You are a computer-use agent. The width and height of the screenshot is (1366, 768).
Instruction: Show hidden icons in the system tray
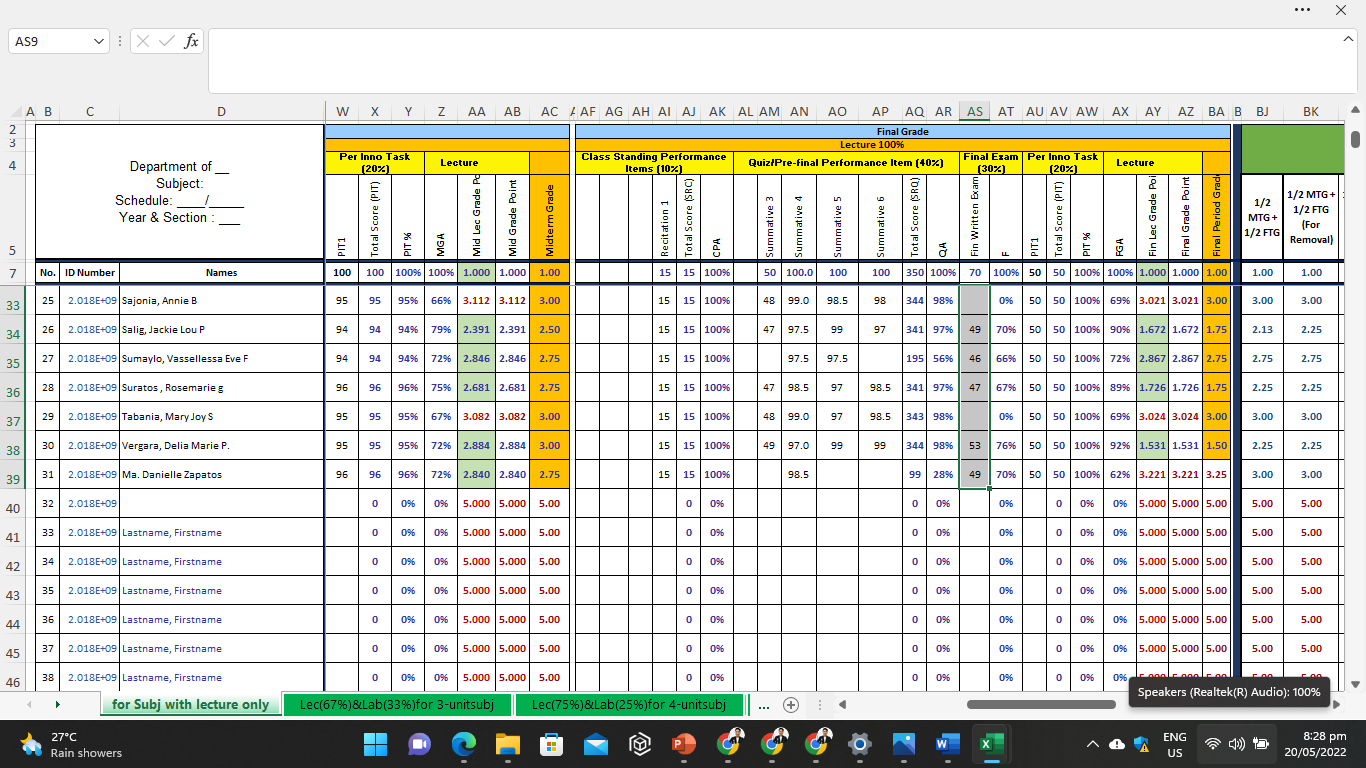[x=1092, y=744]
